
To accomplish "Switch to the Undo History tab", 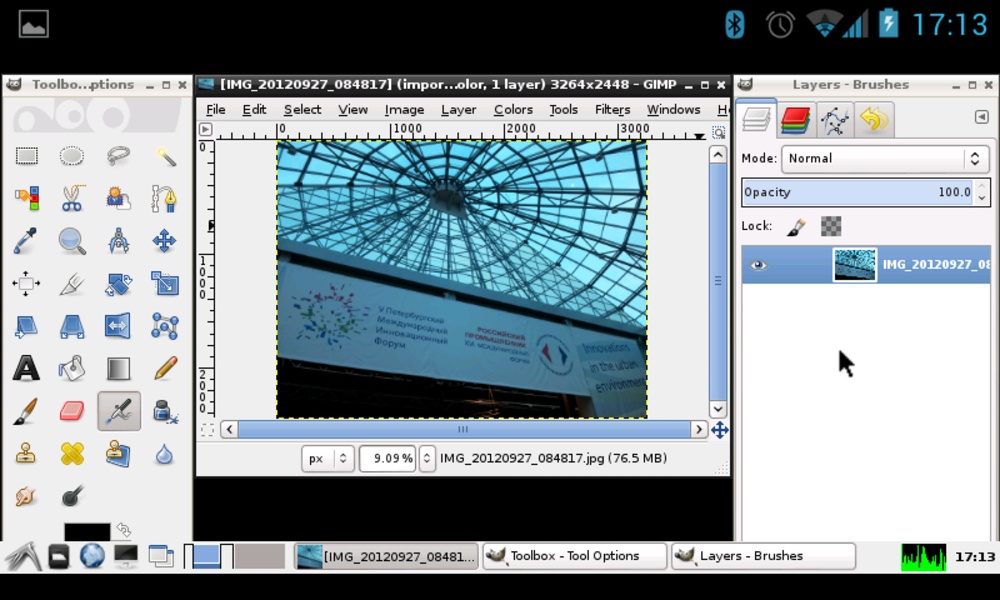I will tap(874, 119).
